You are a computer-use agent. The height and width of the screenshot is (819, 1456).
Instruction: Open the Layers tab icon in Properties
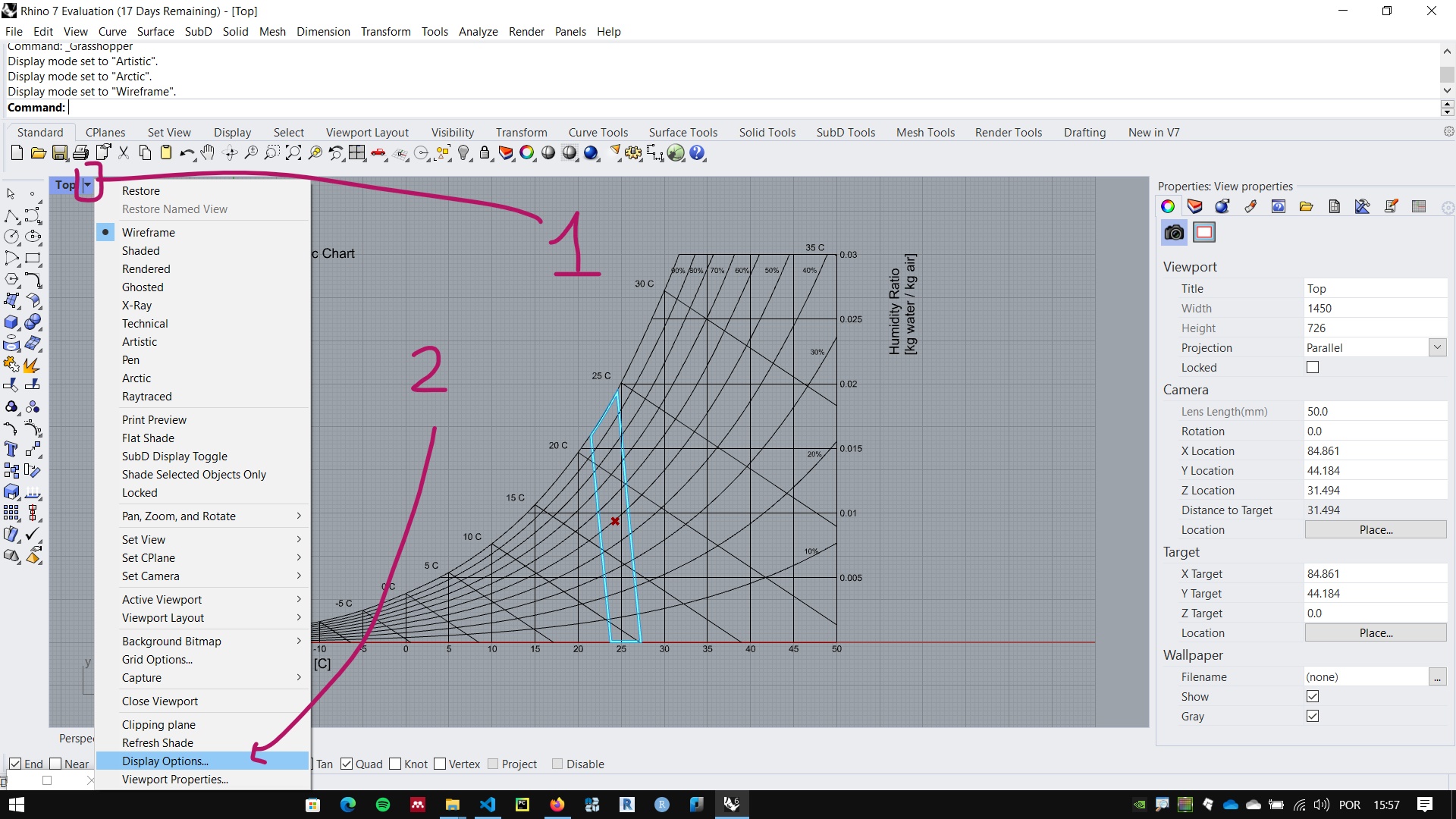click(1195, 206)
